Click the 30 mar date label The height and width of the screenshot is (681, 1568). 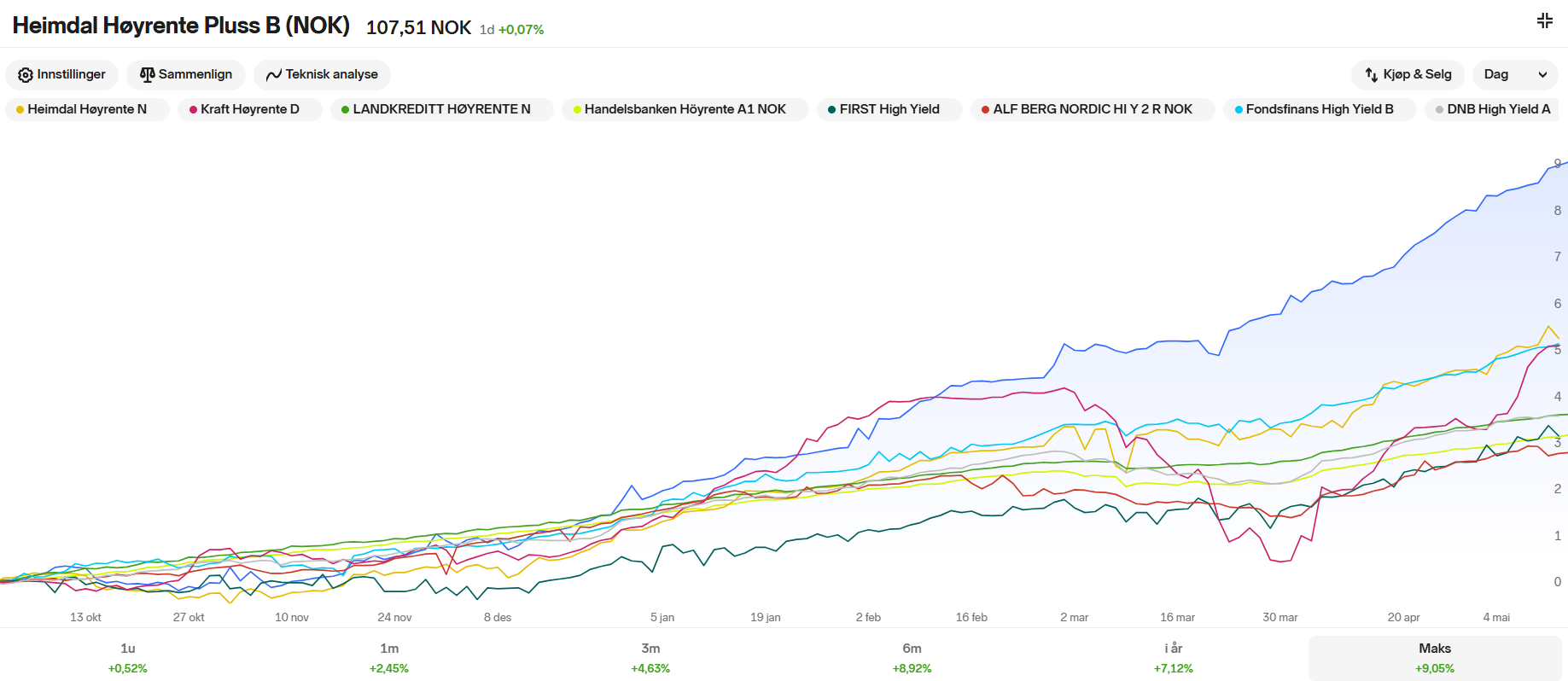pos(1280,617)
